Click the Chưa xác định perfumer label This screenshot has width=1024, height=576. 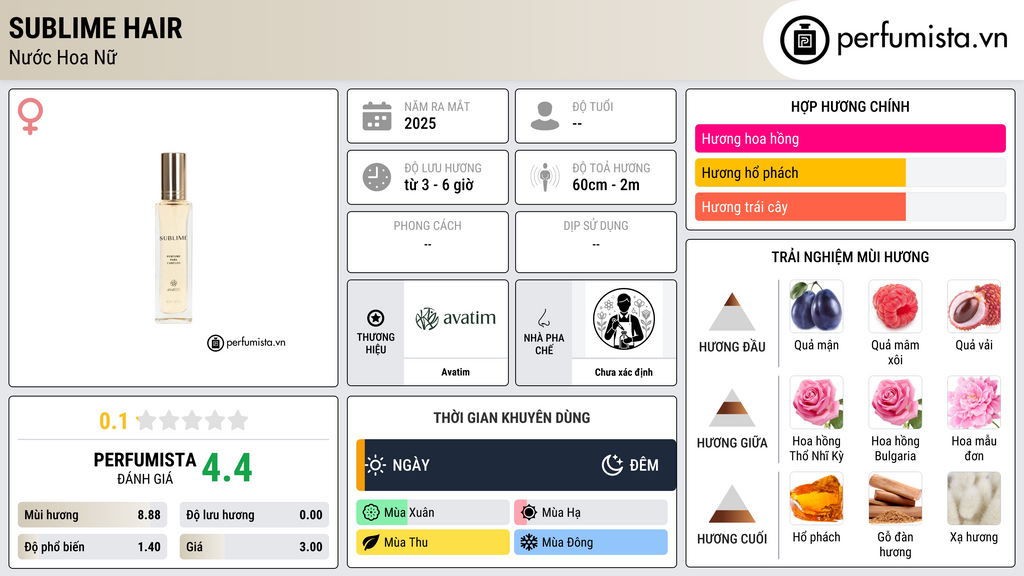tap(624, 372)
